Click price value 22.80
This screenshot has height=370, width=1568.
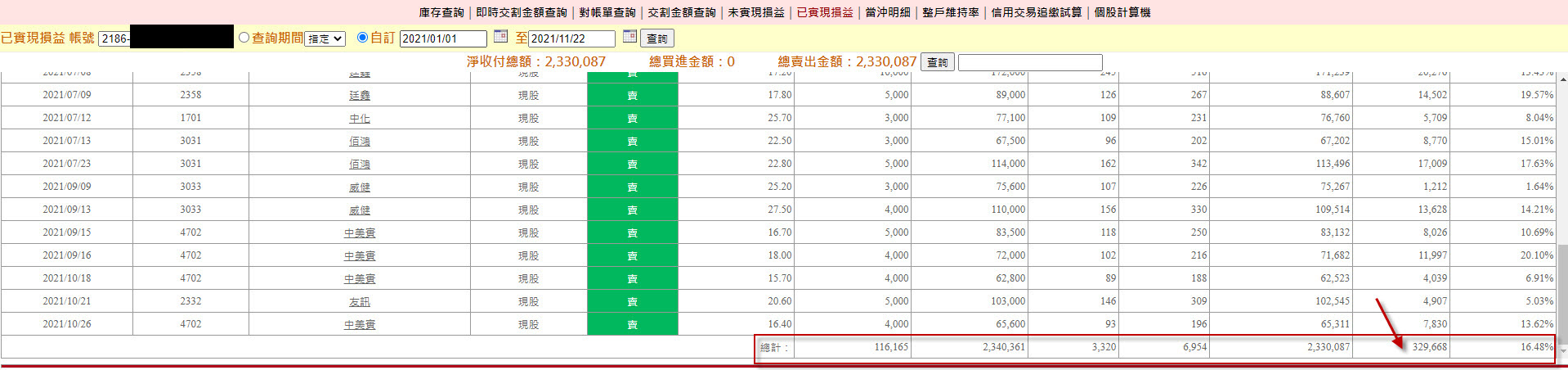tap(780, 164)
